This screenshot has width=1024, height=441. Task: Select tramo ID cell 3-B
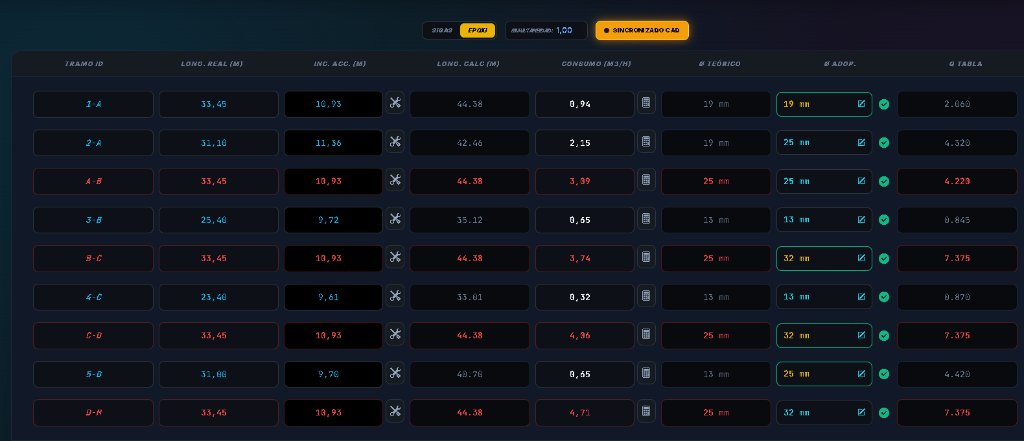click(93, 220)
